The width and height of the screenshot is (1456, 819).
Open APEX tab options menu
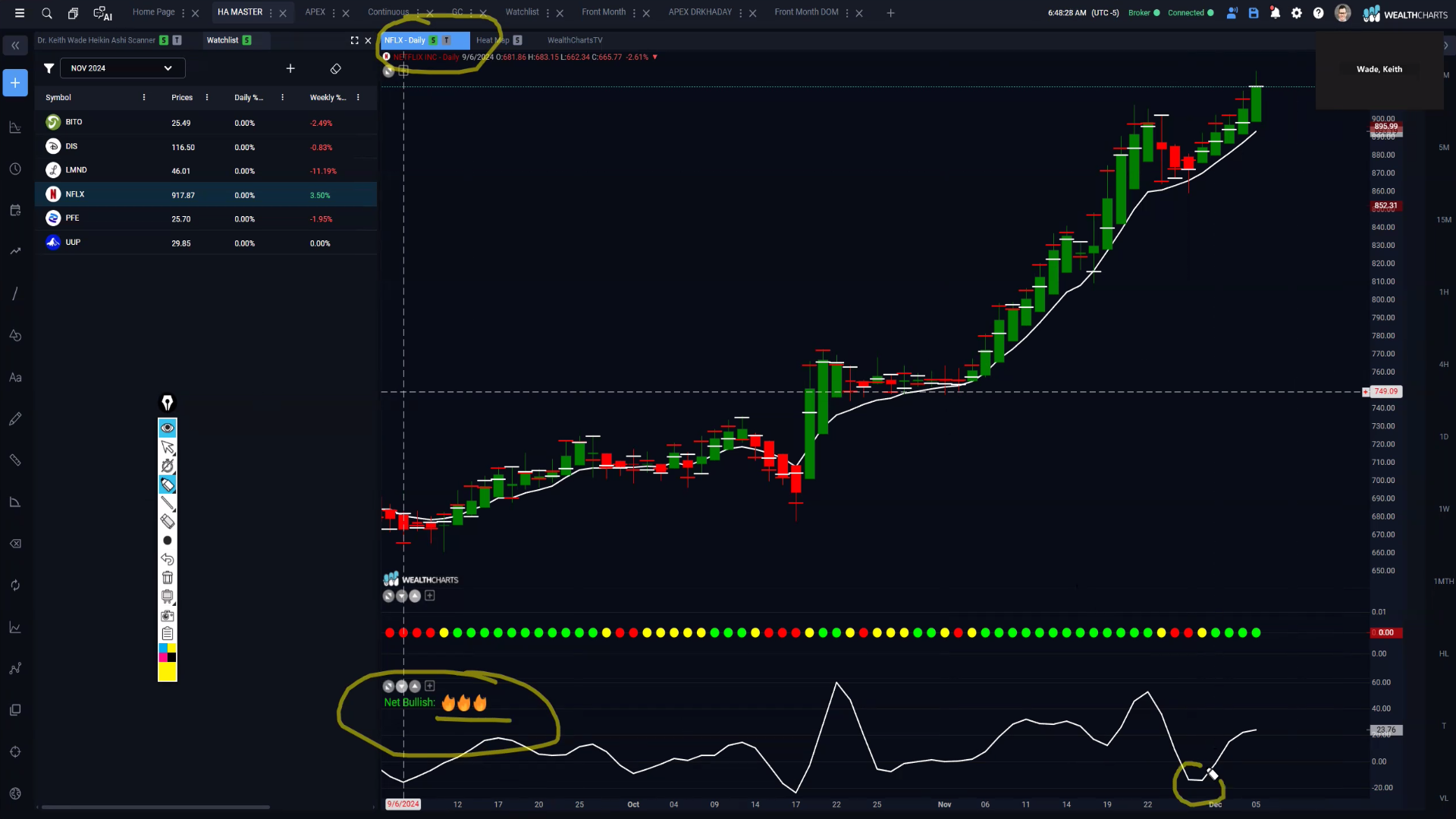click(x=334, y=13)
